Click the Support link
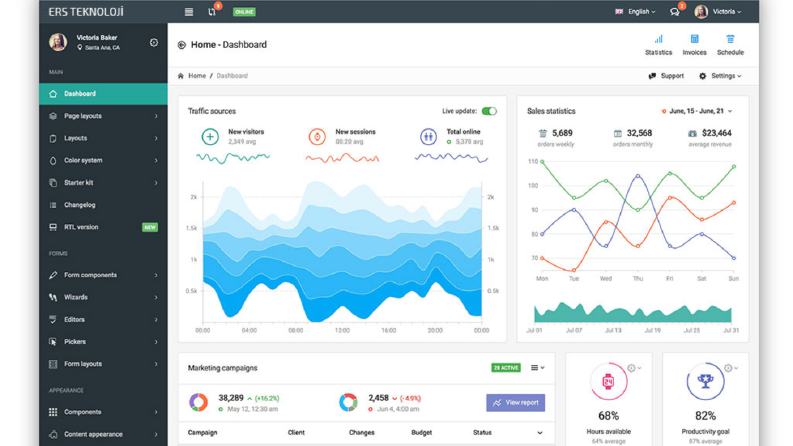The width and height of the screenshot is (793, 446). (x=666, y=76)
